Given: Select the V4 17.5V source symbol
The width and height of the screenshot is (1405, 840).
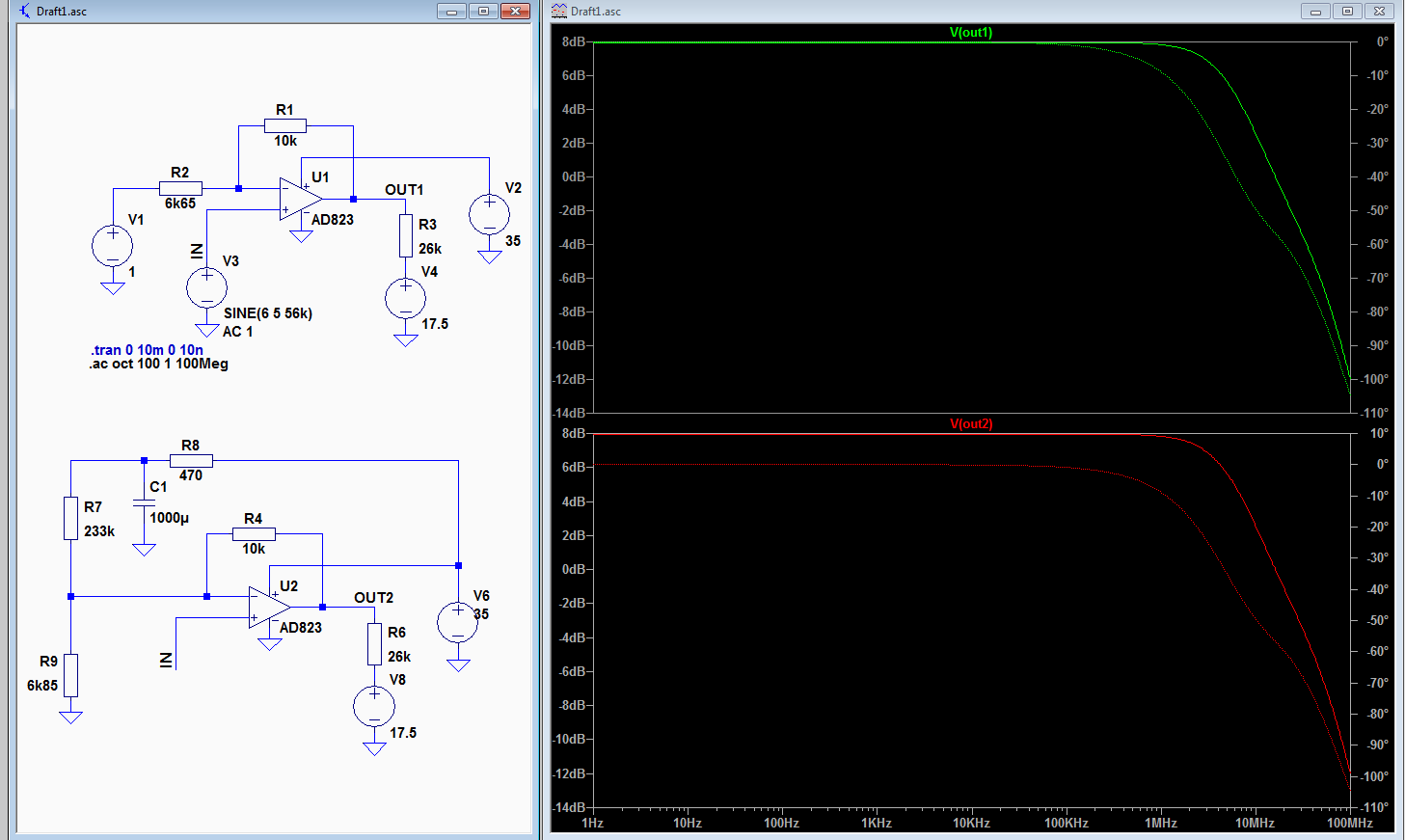Looking at the screenshot, I should tap(405, 298).
